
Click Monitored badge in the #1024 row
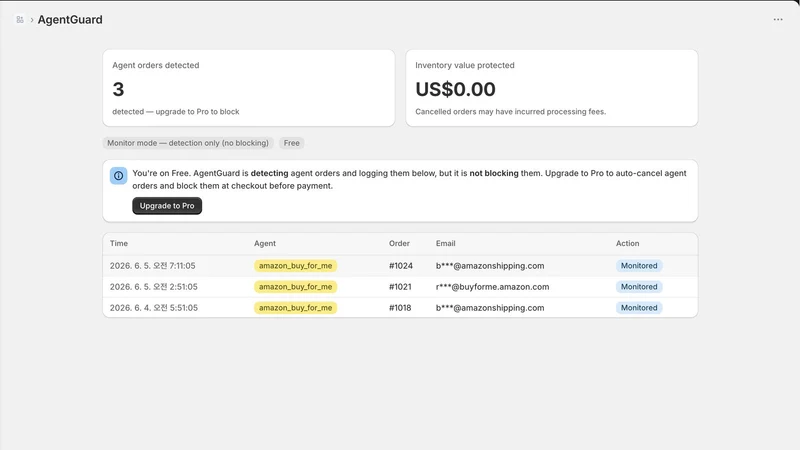pyautogui.click(x=639, y=266)
